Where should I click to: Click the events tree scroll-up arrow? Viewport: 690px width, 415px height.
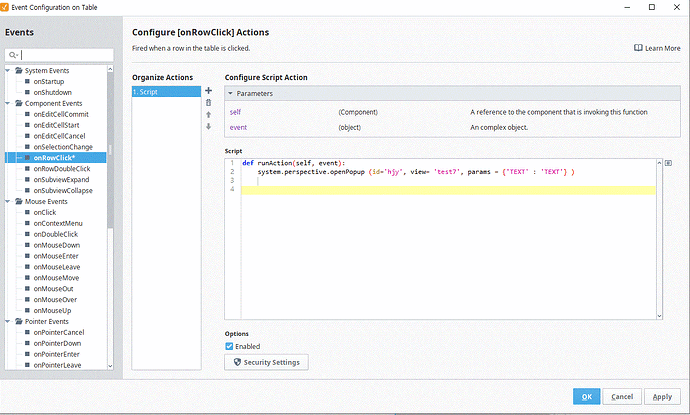coord(110,69)
